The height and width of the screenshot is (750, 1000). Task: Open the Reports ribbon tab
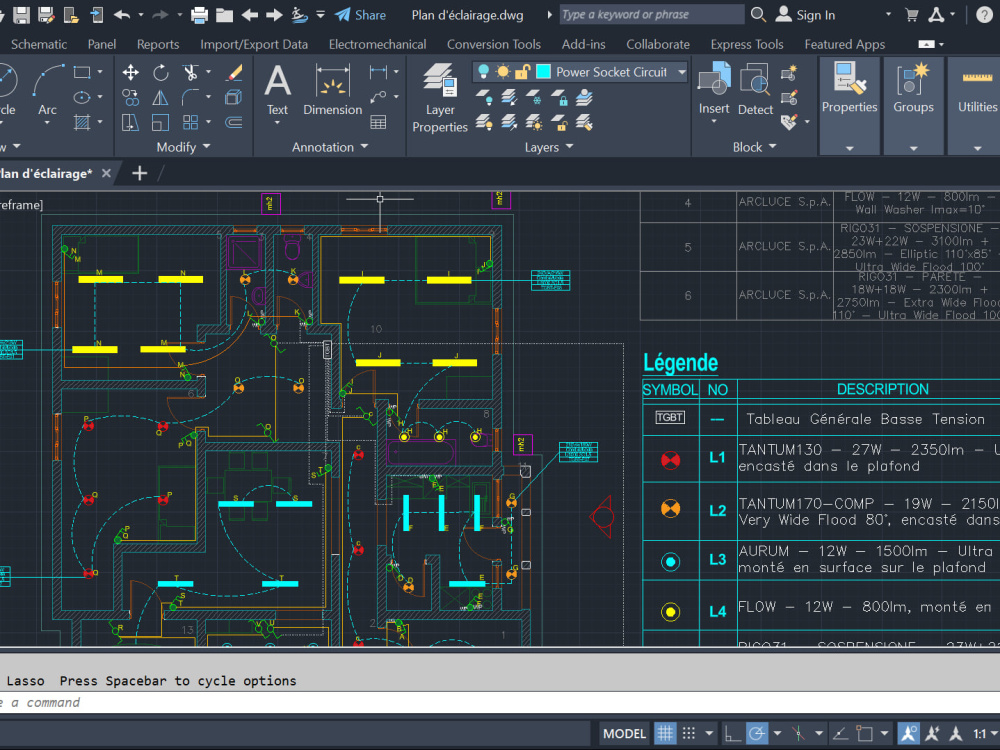pyautogui.click(x=158, y=44)
